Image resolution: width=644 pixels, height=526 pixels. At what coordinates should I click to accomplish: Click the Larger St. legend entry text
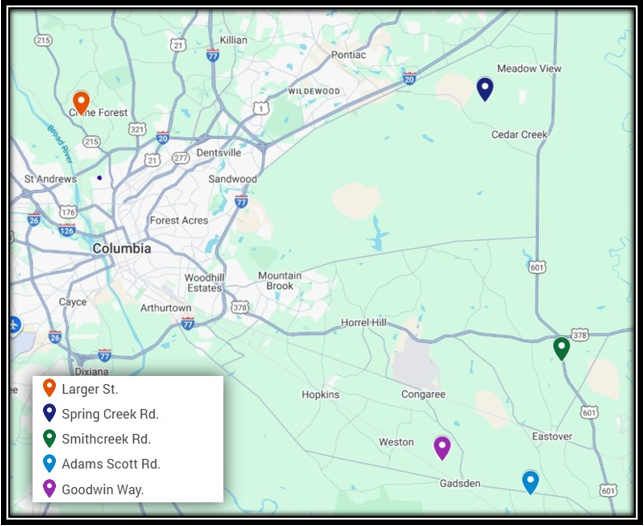pyautogui.click(x=89, y=389)
